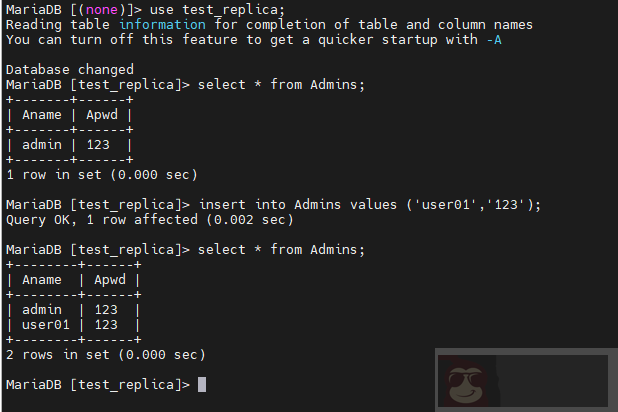This screenshot has height=412, width=618.
Task: Click the "123" password in the user01 row
Action: click(x=108, y=324)
